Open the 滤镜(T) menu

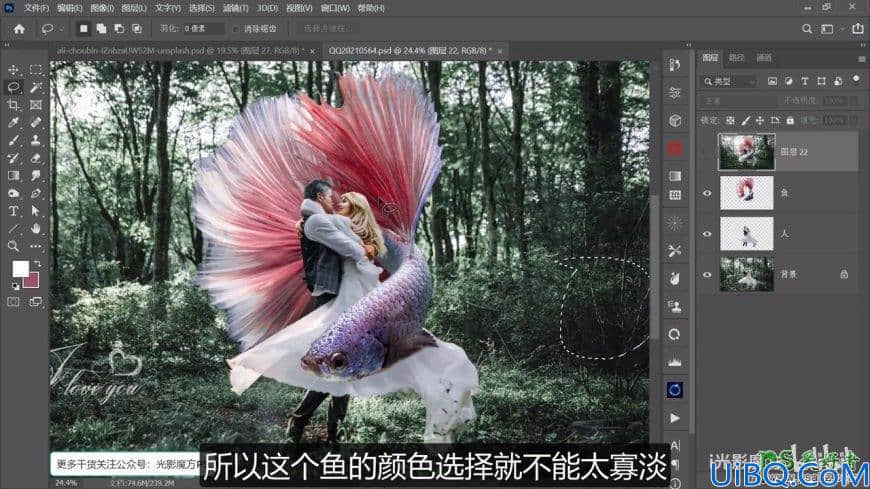[235, 8]
